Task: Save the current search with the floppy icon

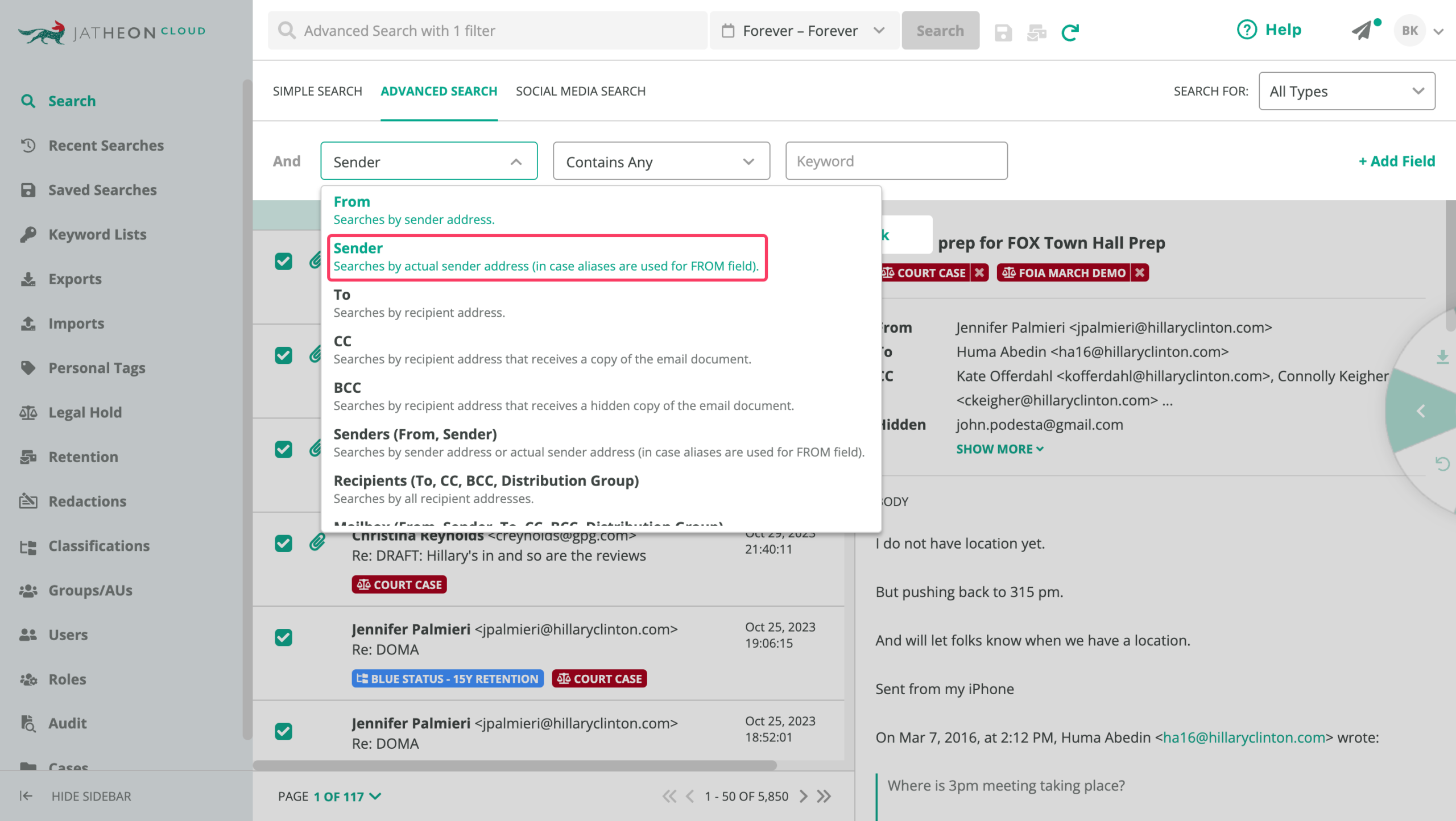Action: coord(1003,32)
